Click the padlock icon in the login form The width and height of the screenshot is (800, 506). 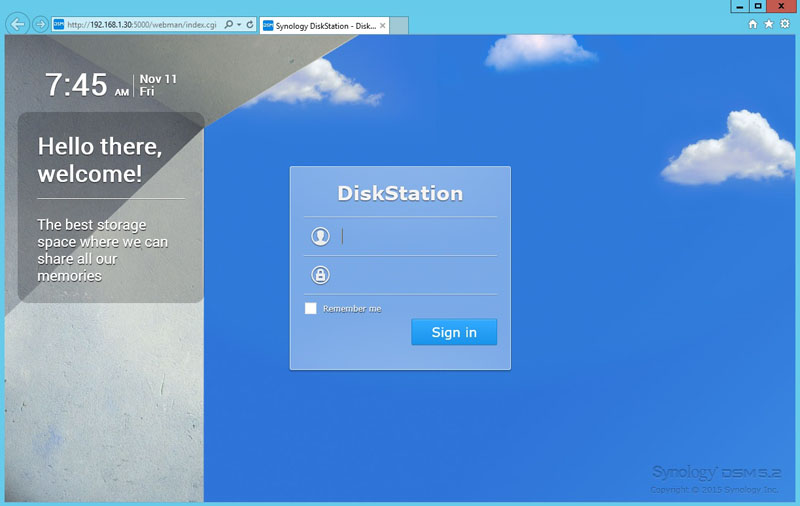click(x=320, y=275)
